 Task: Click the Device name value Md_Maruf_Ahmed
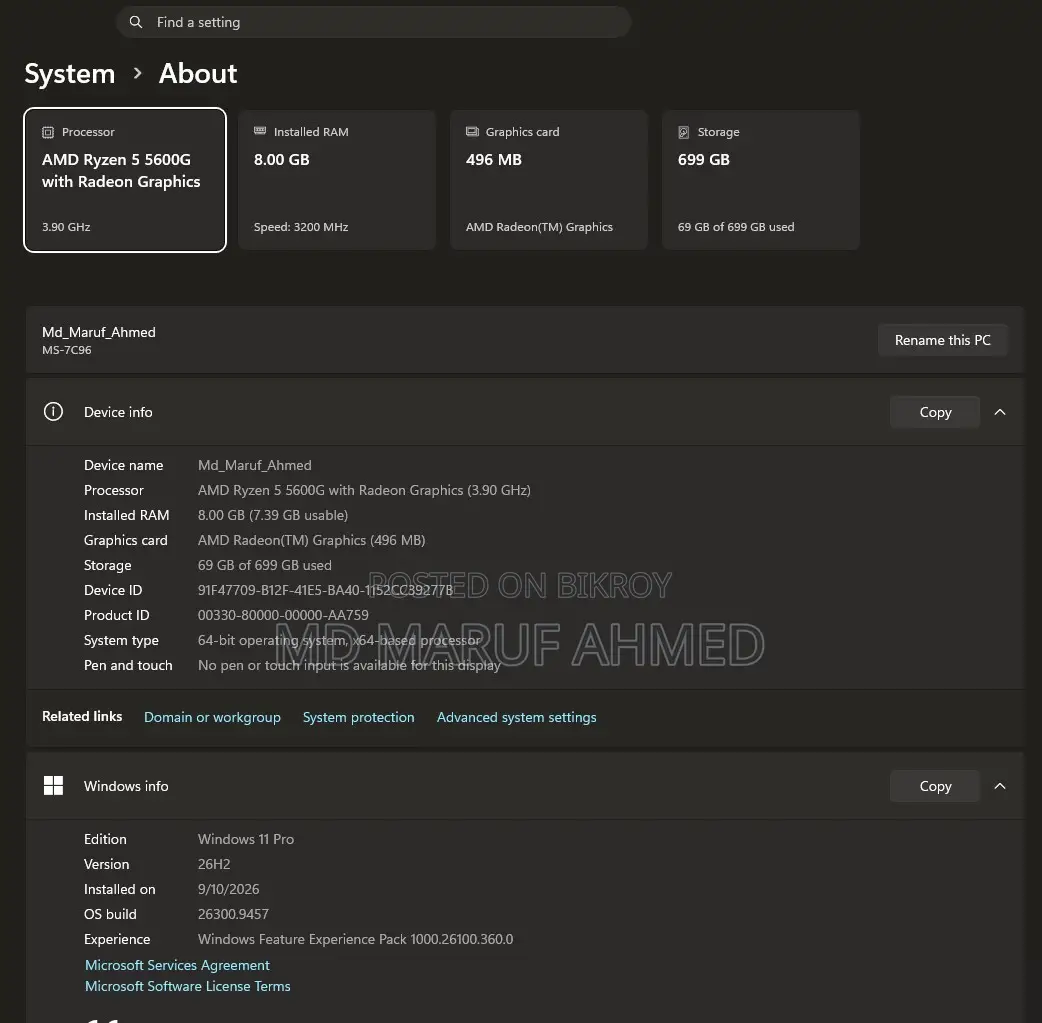[255, 465]
